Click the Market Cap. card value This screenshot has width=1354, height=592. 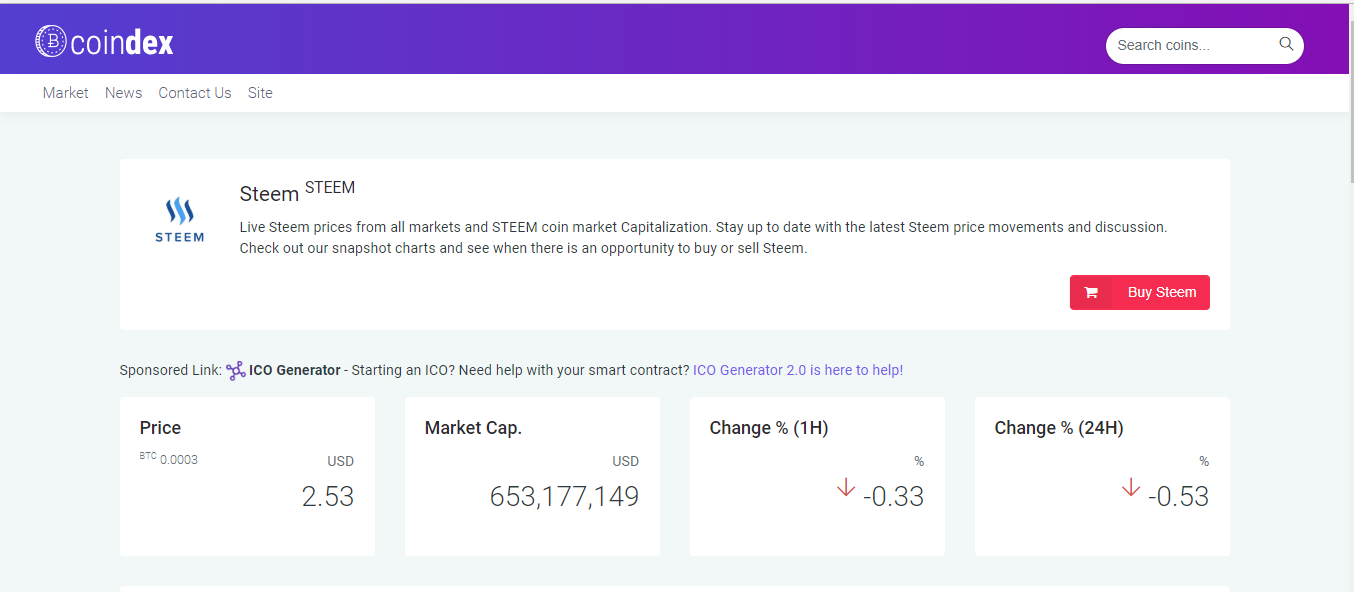(x=564, y=496)
